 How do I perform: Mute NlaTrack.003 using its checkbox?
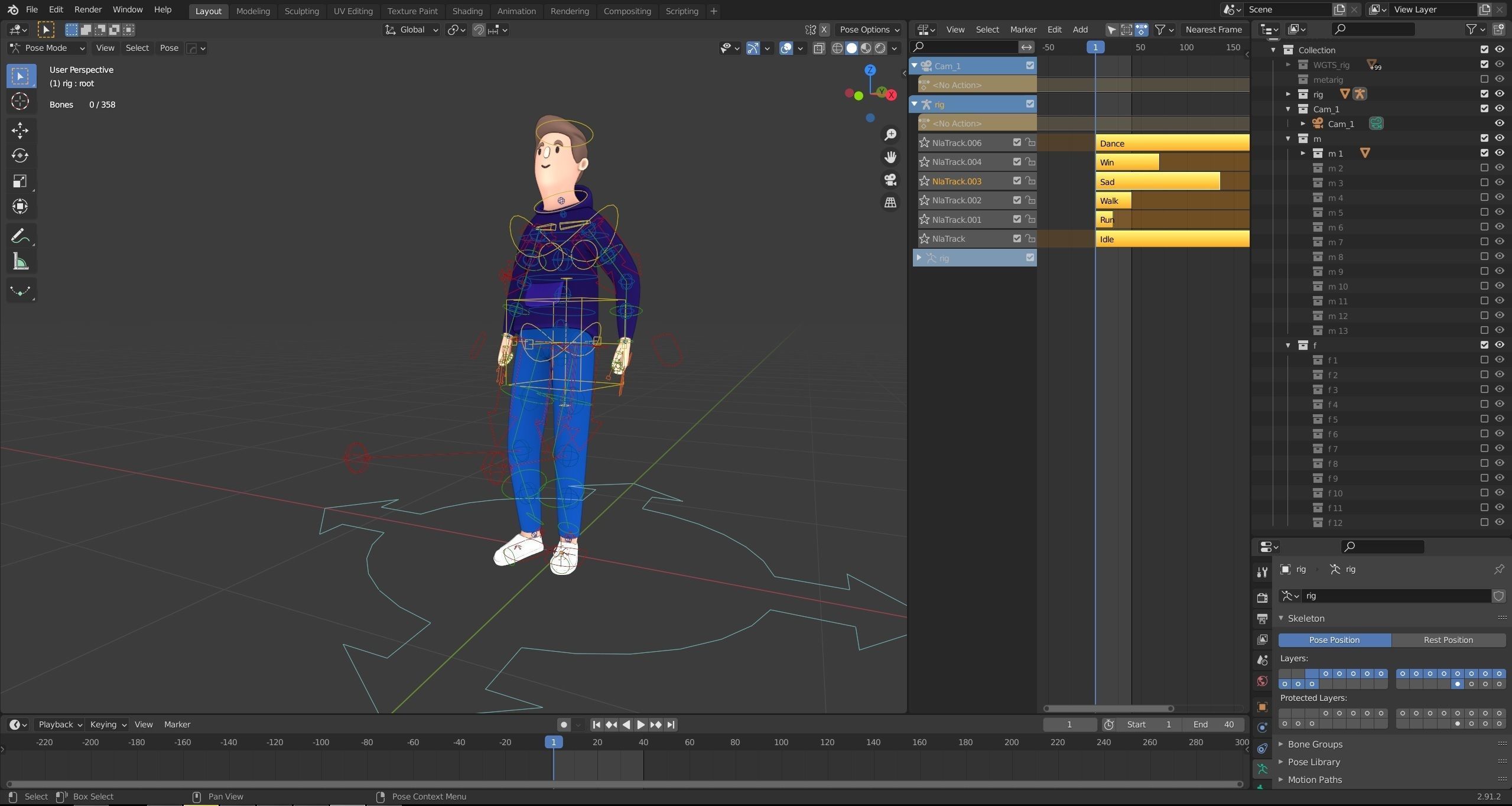[1017, 181]
